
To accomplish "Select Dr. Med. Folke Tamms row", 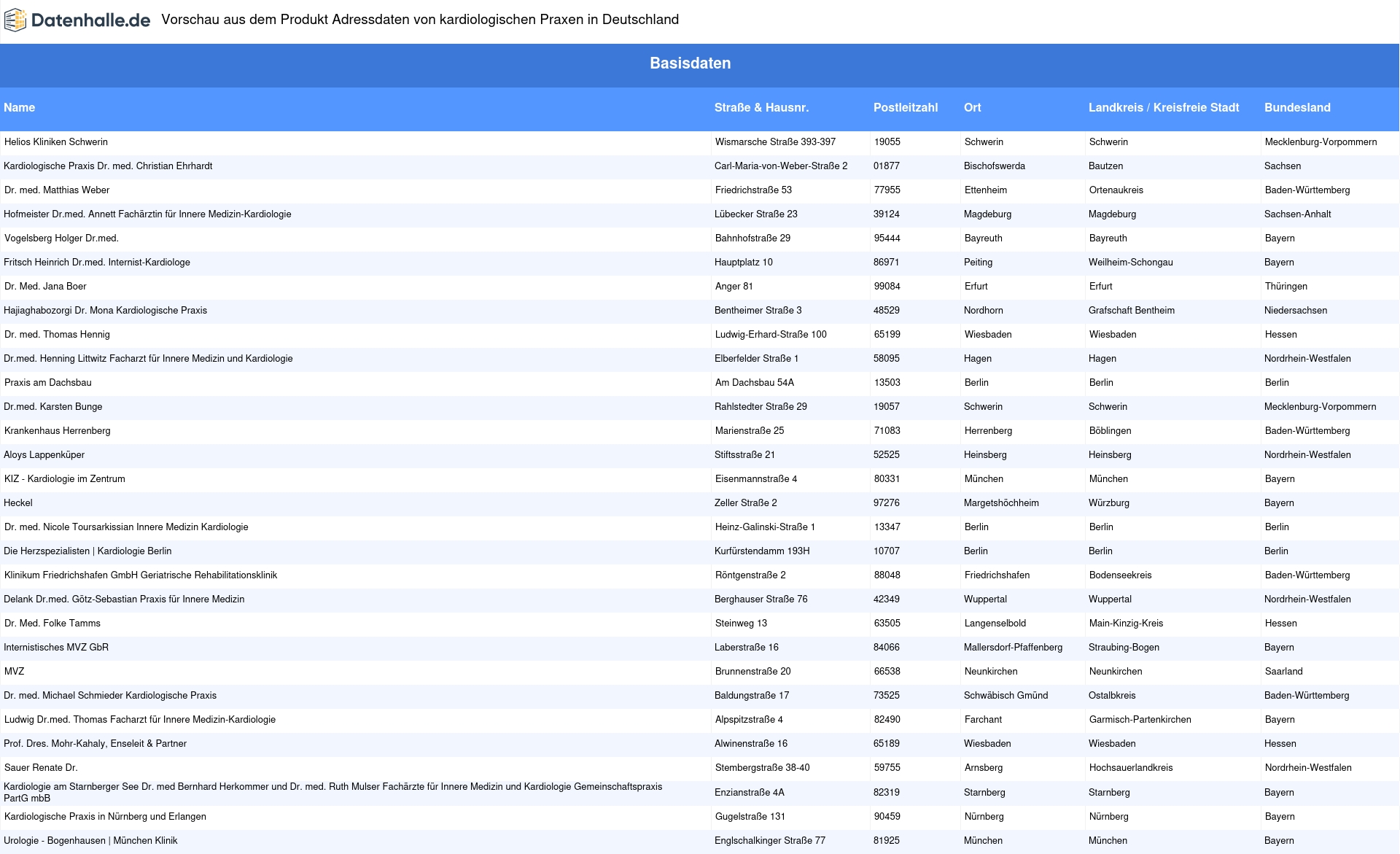I will [52, 624].
